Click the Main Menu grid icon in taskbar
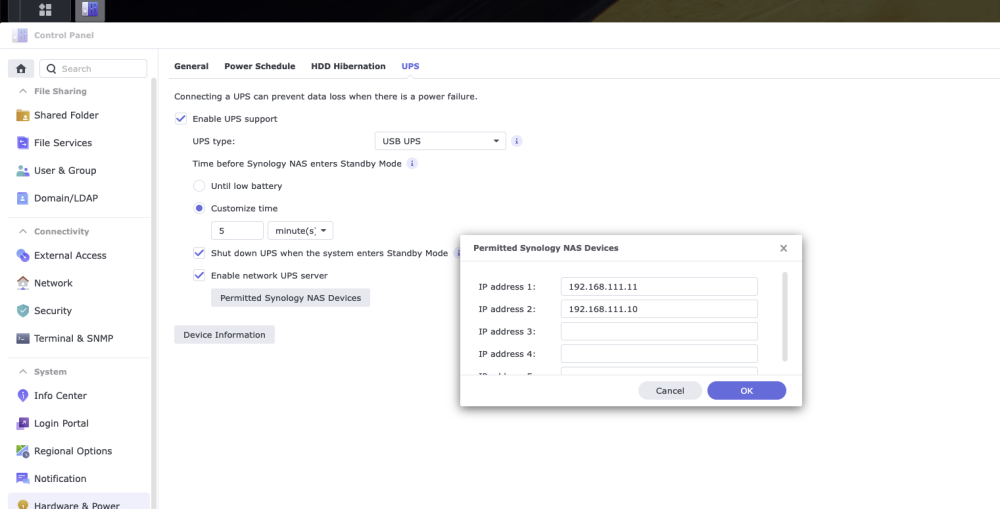Screen dimensions: 1000x509 click(x=45, y=10)
